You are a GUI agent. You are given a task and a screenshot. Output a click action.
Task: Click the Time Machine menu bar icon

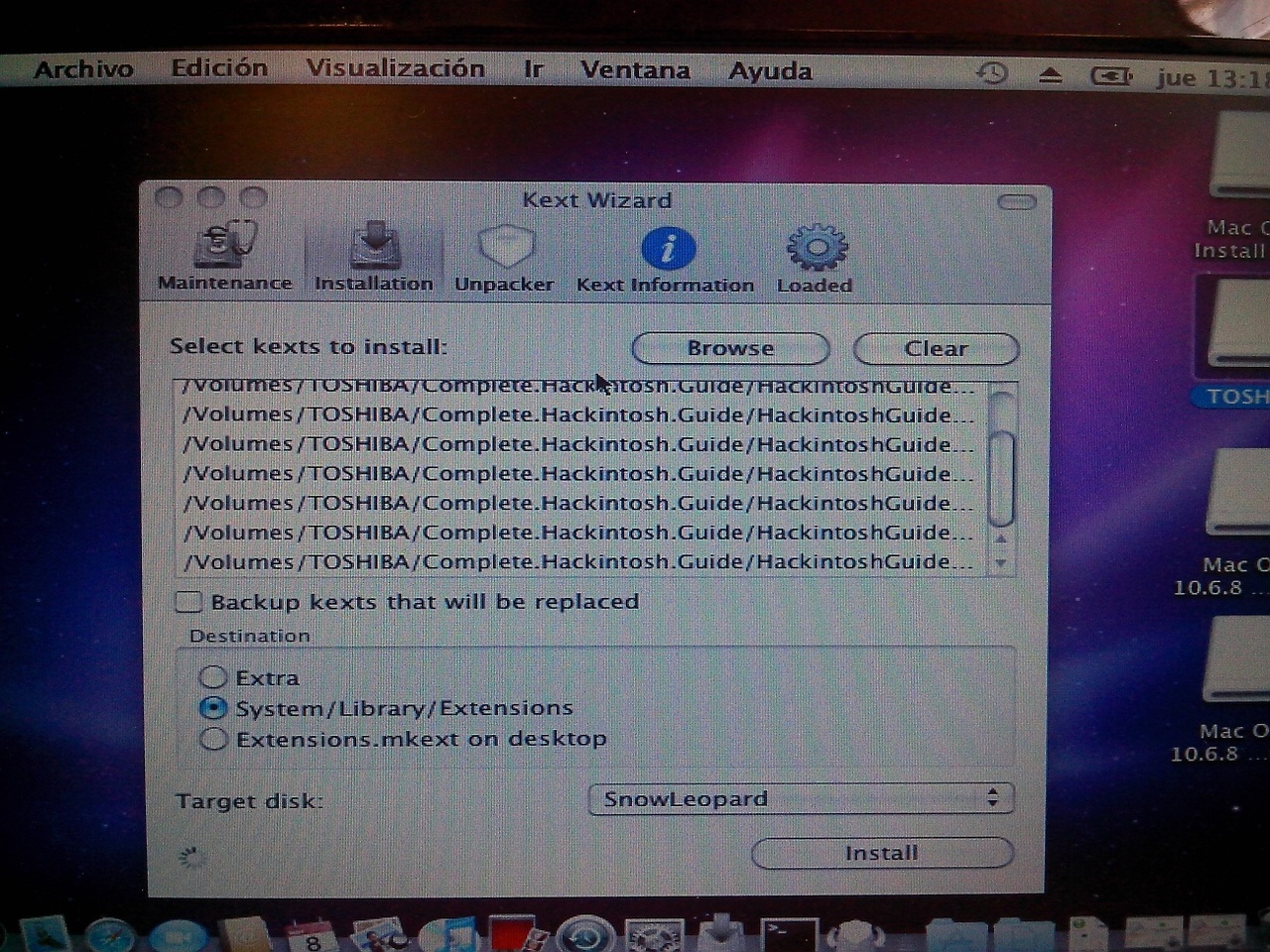(992, 73)
